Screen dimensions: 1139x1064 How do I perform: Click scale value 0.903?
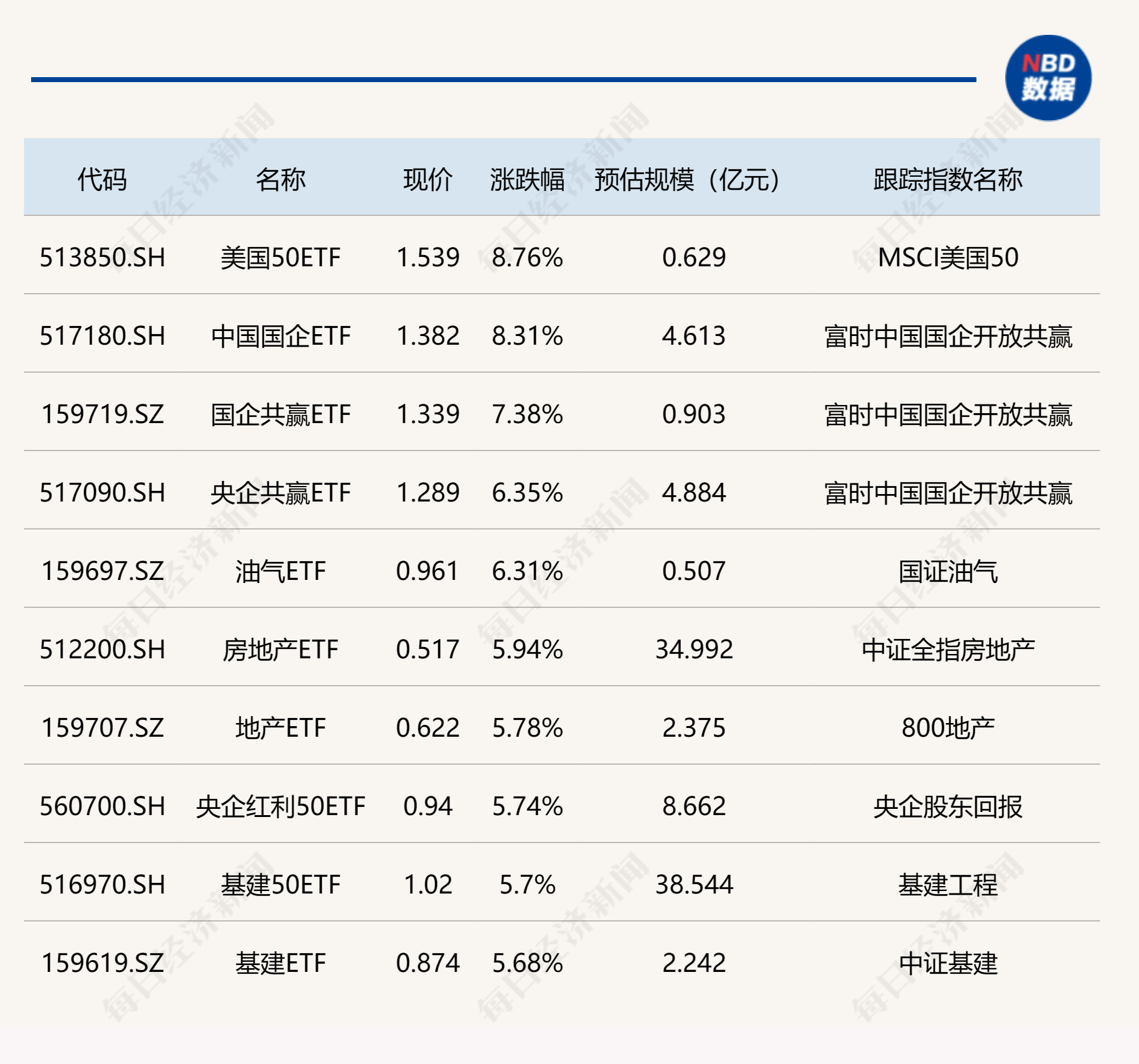click(694, 414)
